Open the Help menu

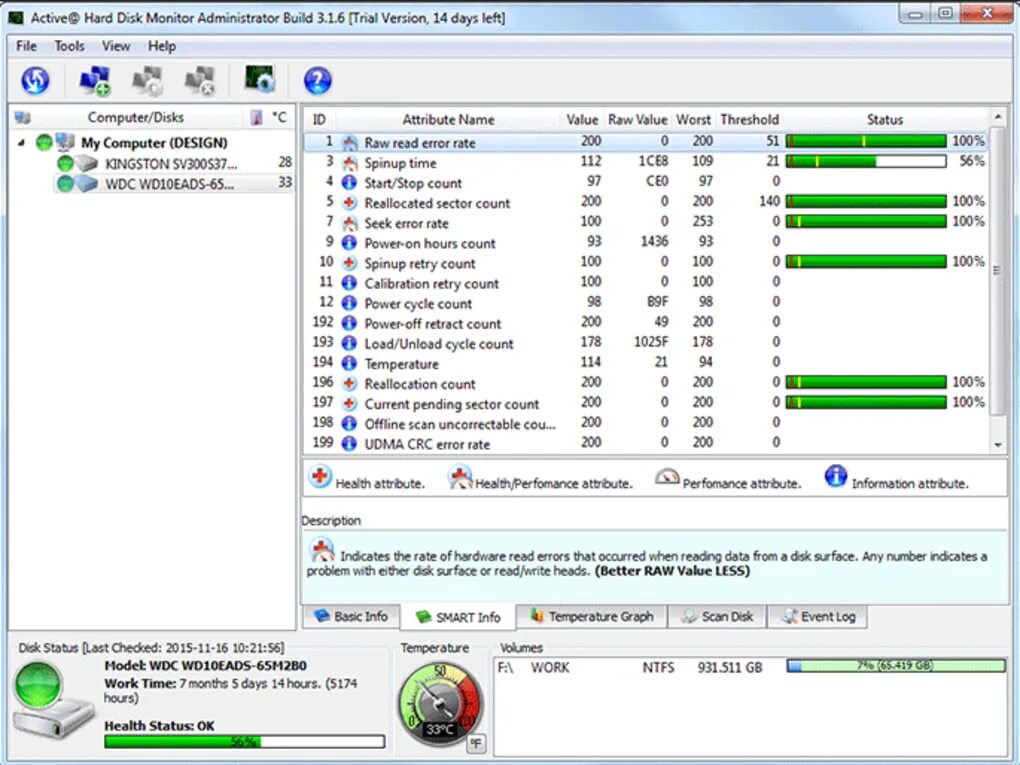(x=161, y=46)
